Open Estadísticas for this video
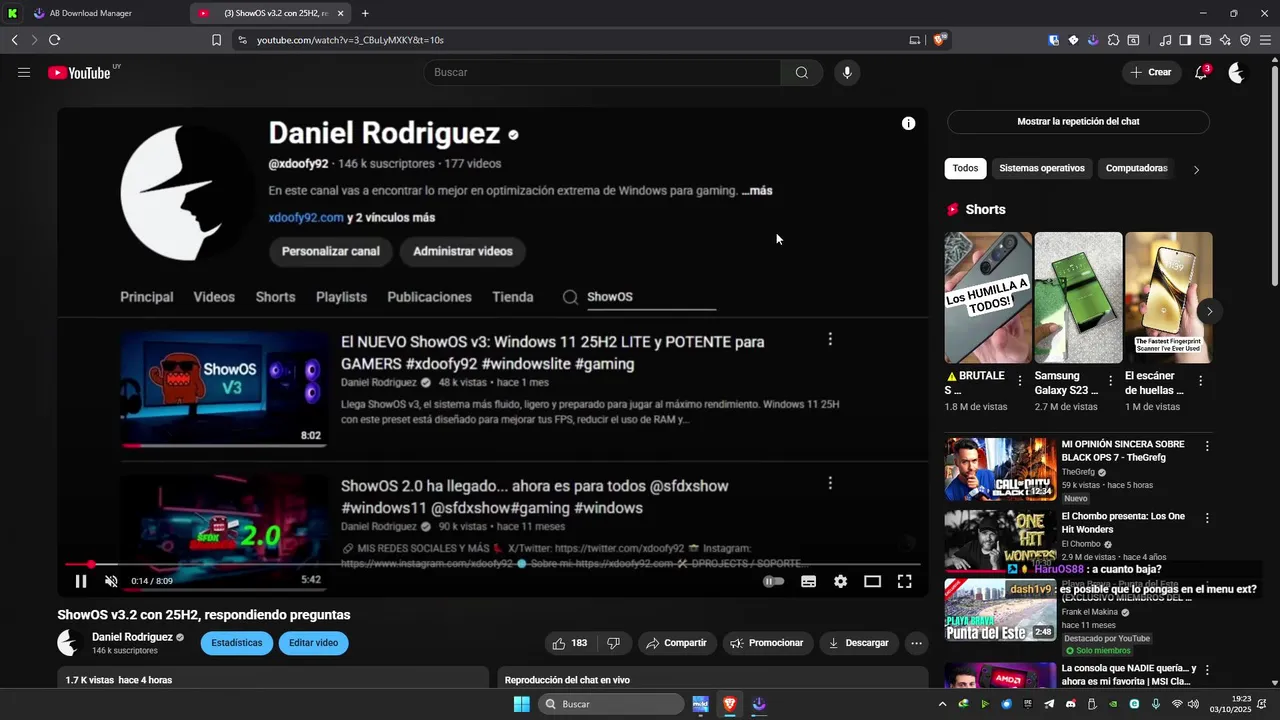This screenshot has width=1280, height=720. [236, 643]
